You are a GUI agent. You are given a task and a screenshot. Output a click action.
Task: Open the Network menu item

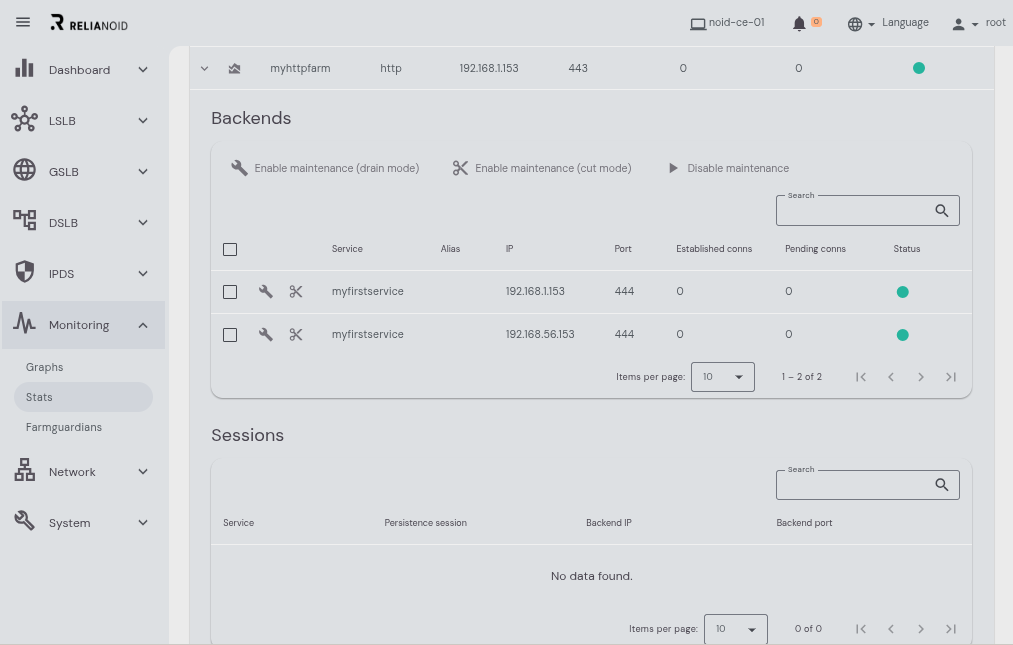click(x=83, y=472)
